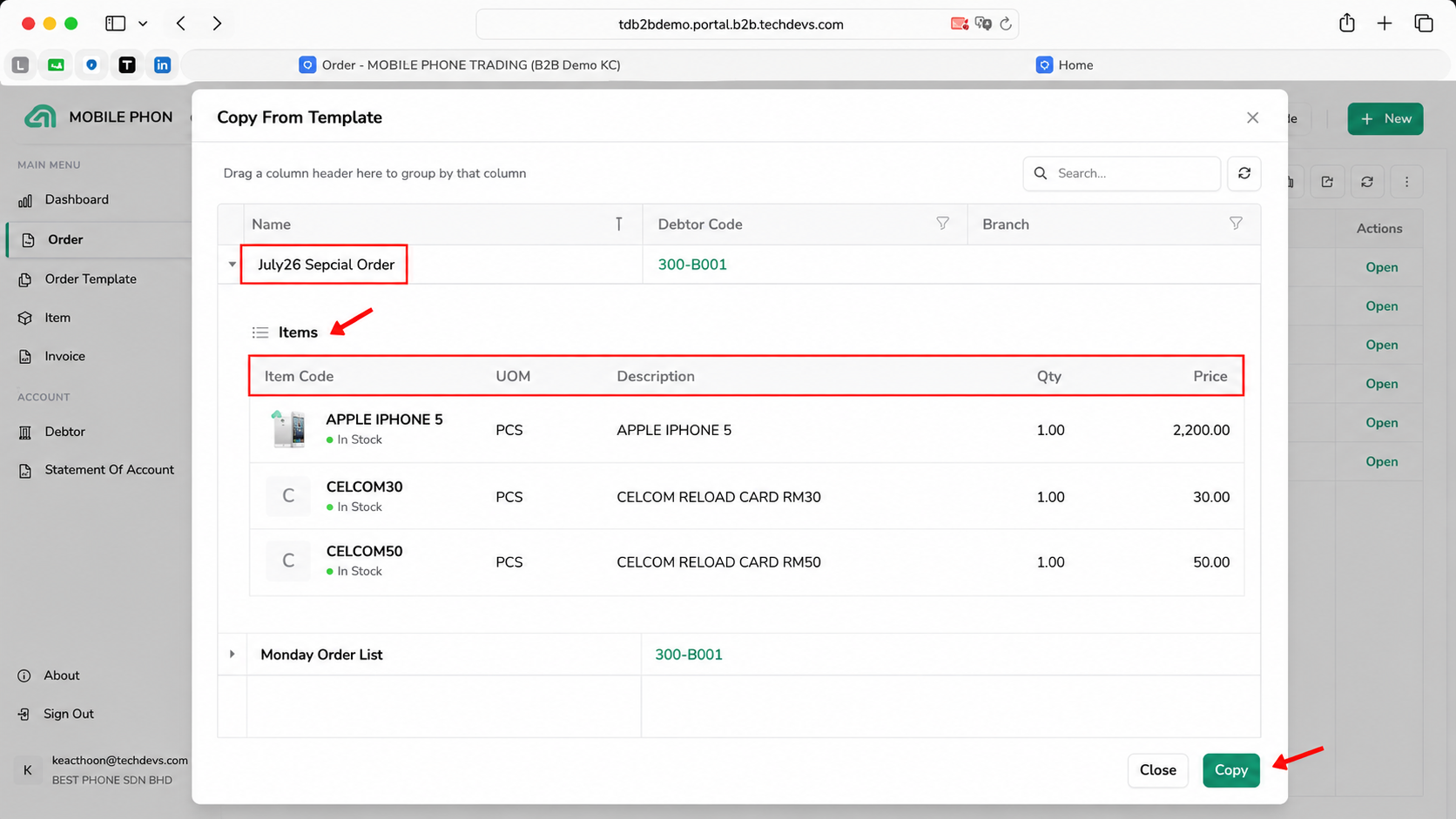1456x819 pixels.
Task: Click refresh icon next to search box
Action: click(x=1244, y=173)
